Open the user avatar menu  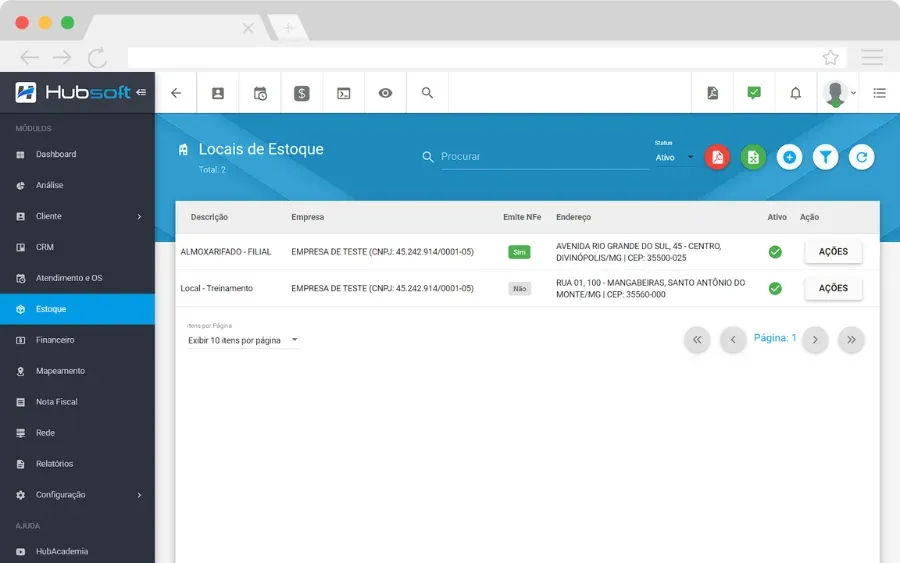(x=838, y=93)
